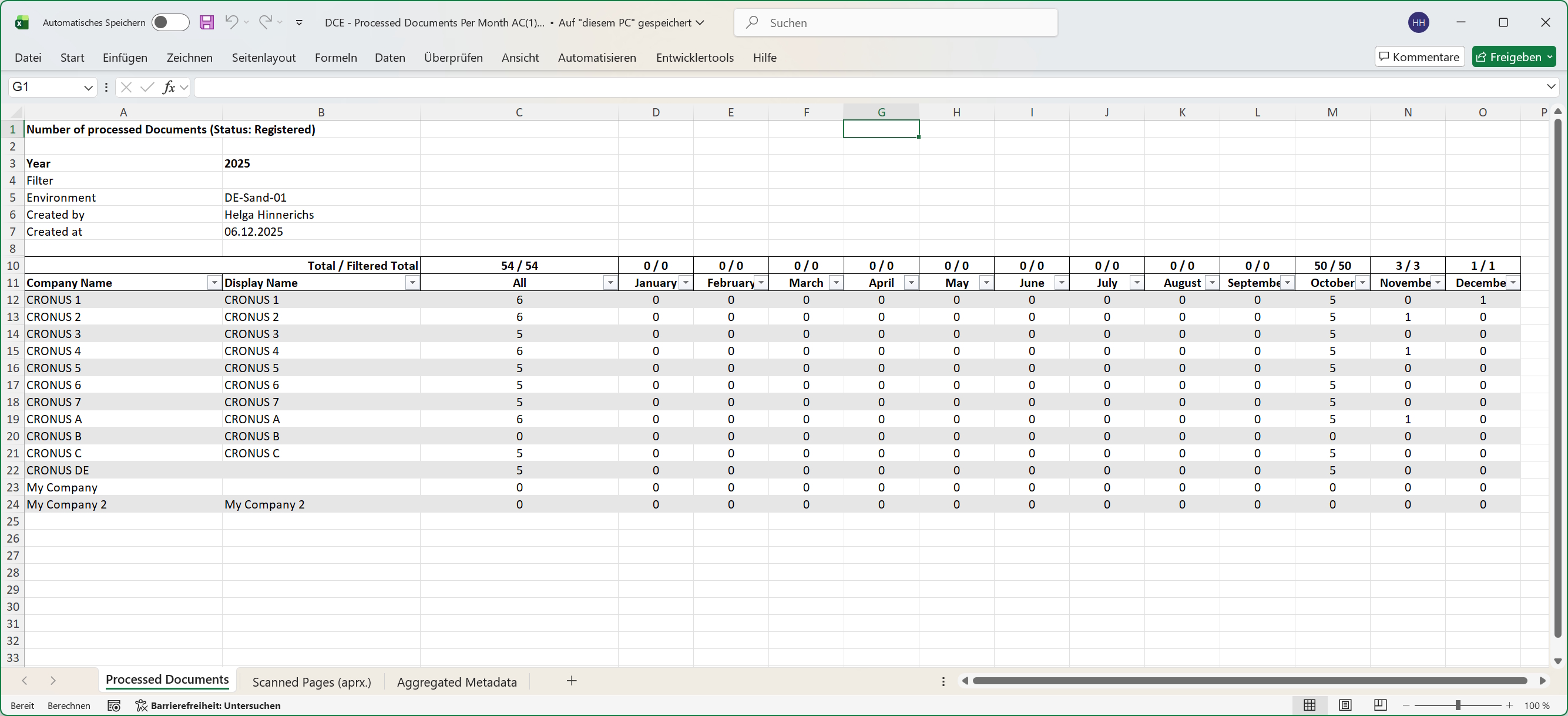This screenshot has width=1568, height=716.
Task: Click the macro recording icon in status bar
Action: pos(114,705)
